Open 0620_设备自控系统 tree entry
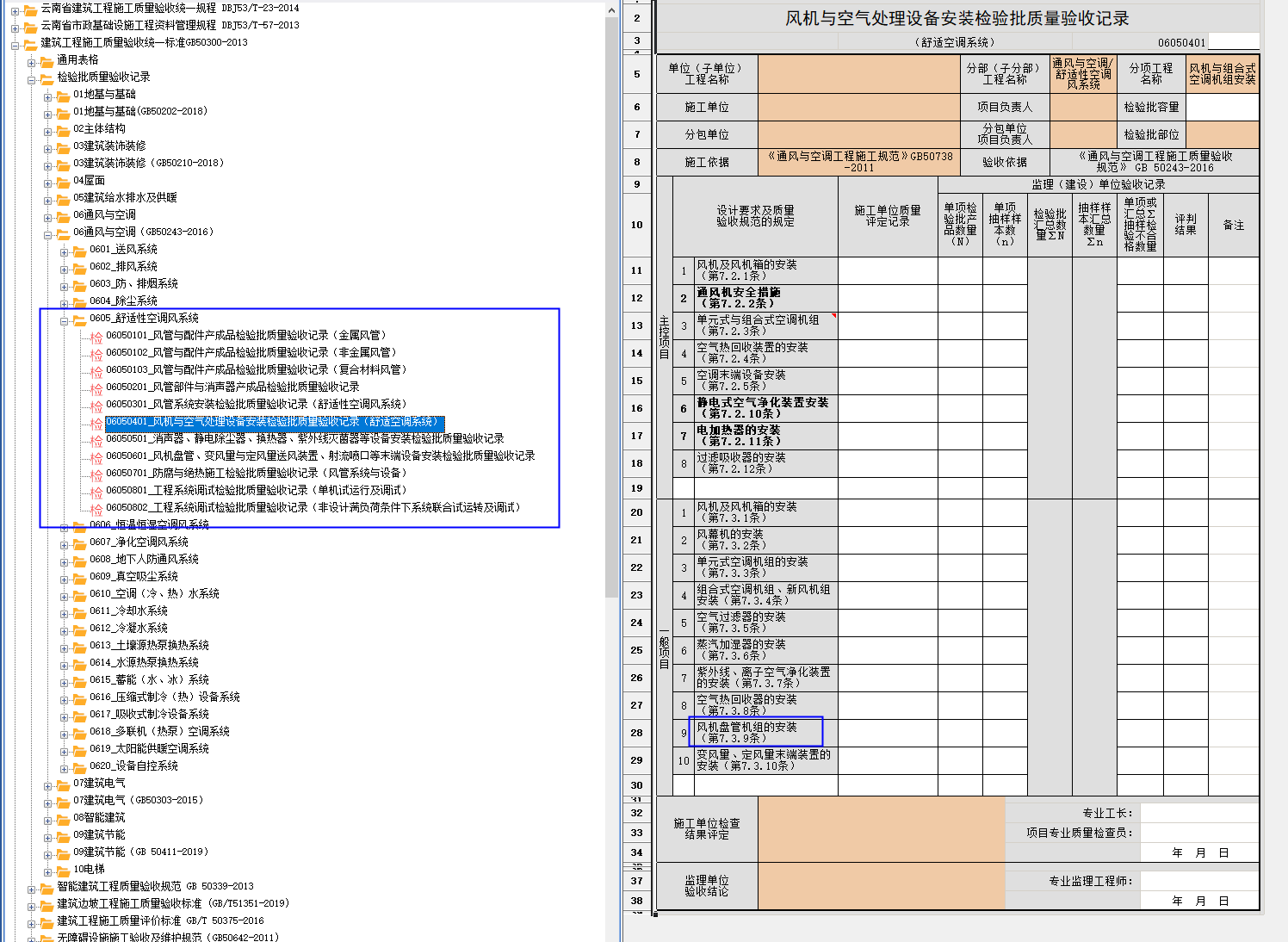 point(133,766)
